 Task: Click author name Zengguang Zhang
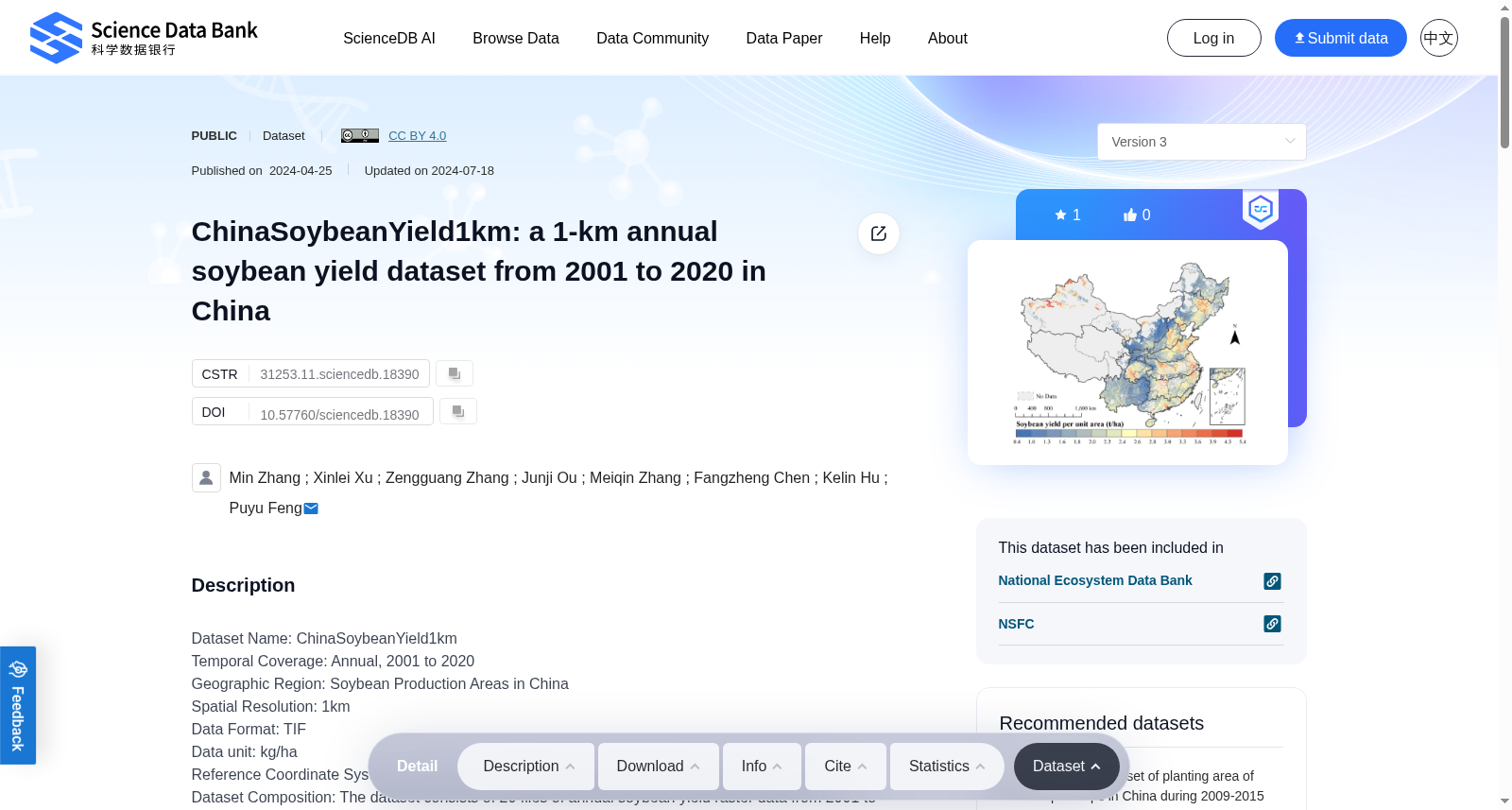pos(447,478)
